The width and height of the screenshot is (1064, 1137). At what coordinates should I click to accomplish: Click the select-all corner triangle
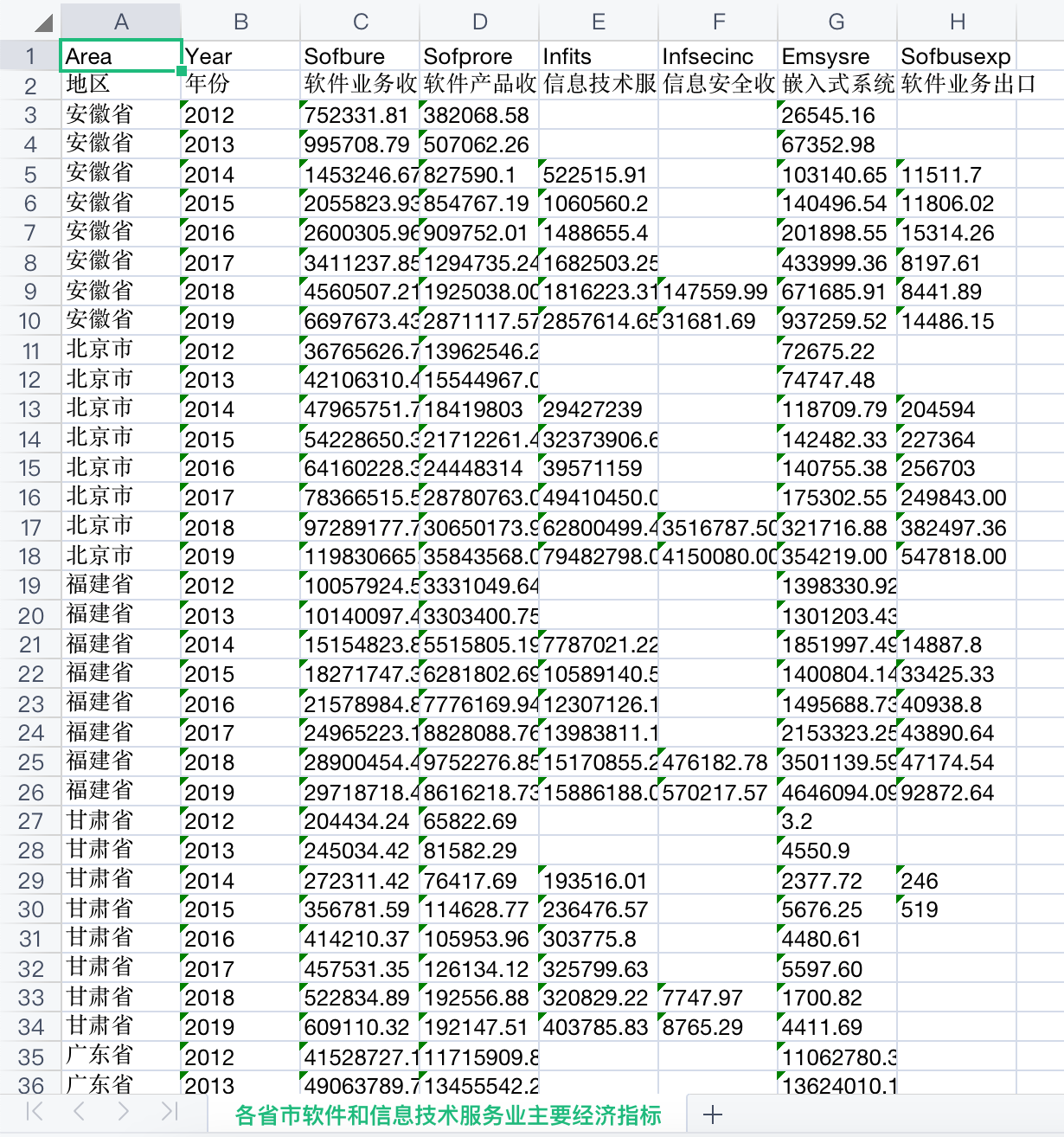pos(42,22)
